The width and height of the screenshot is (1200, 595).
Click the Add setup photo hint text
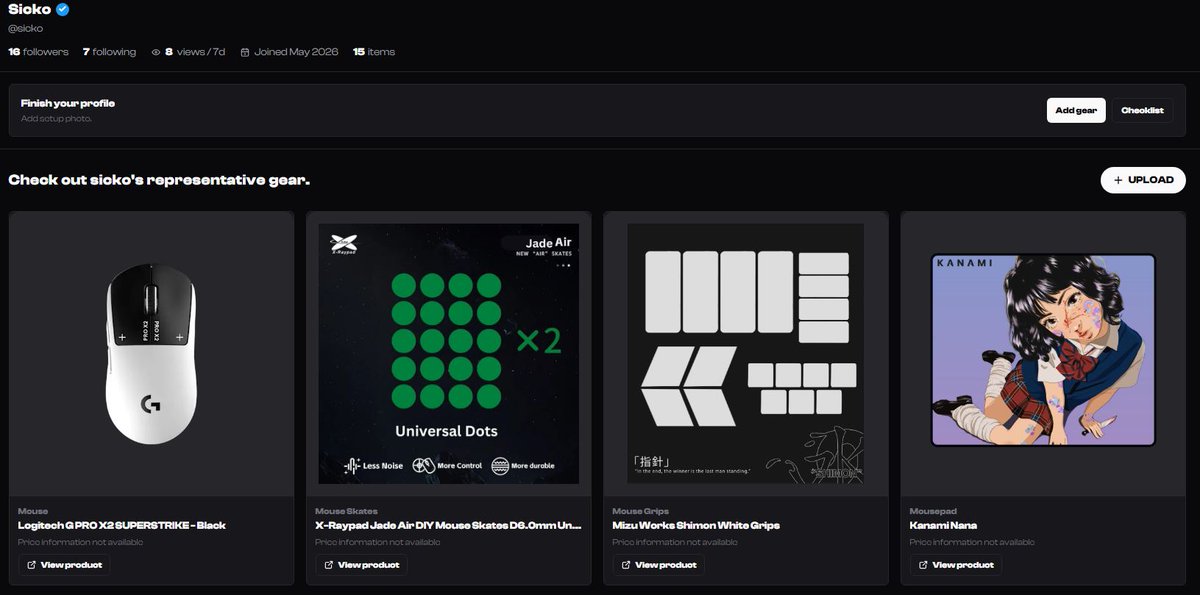(x=56, y=118)
